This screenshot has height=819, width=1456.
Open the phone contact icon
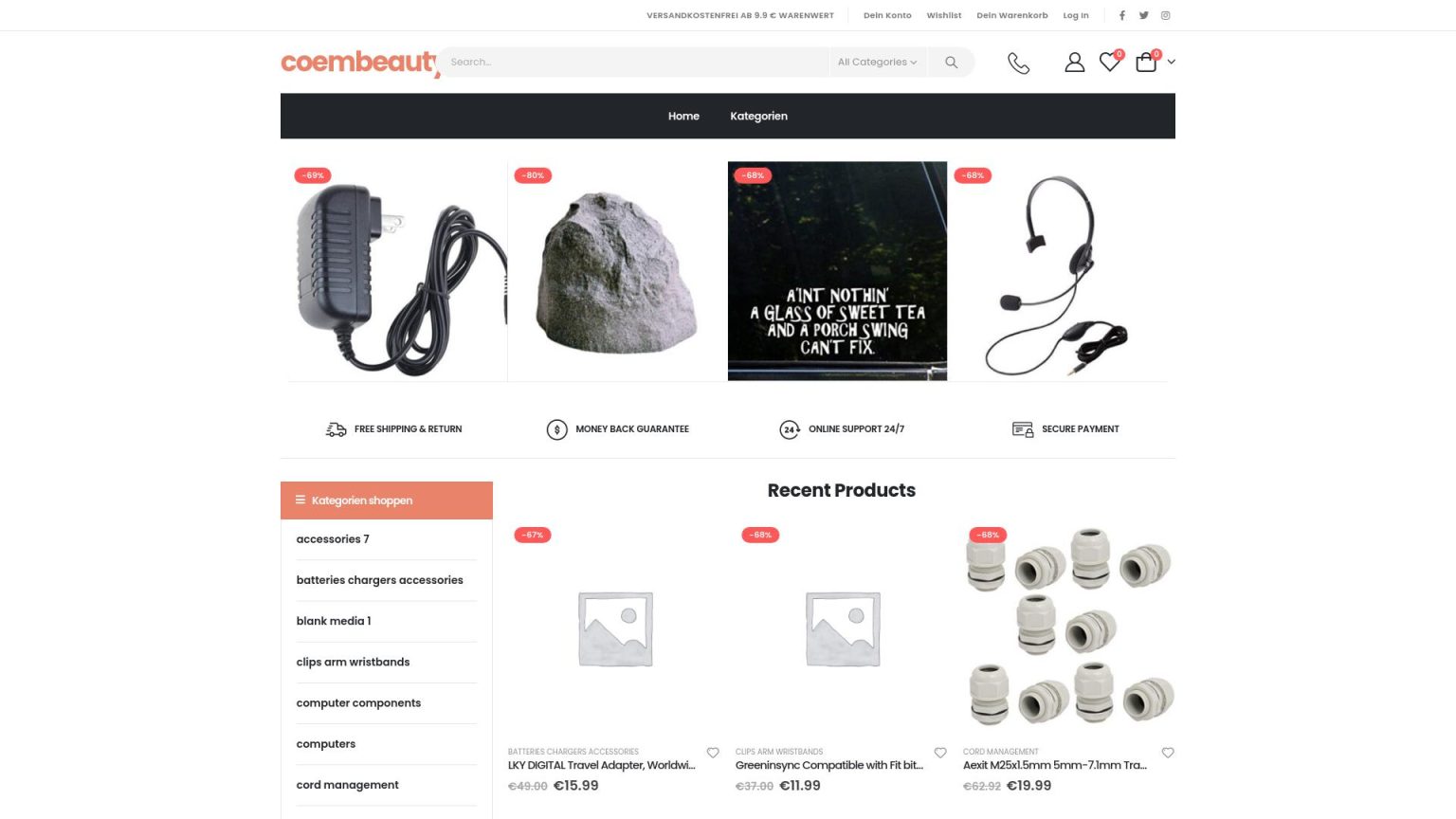tap(1018, 63)
